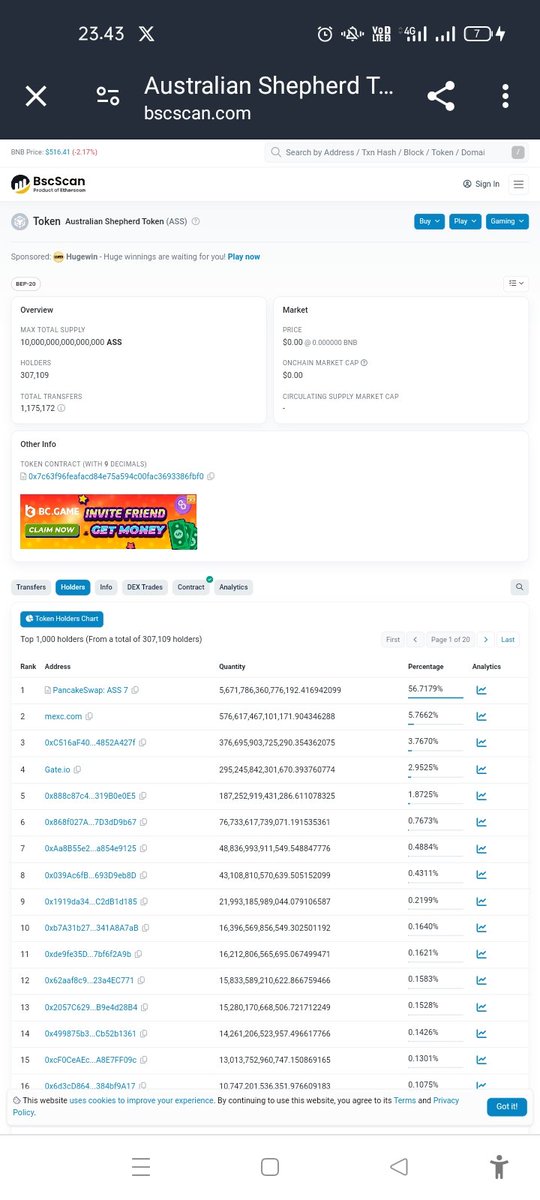This screenshot has height=1200, width=540.
Task: Open analytics for rank 3 holder
Action: [481, 742]
